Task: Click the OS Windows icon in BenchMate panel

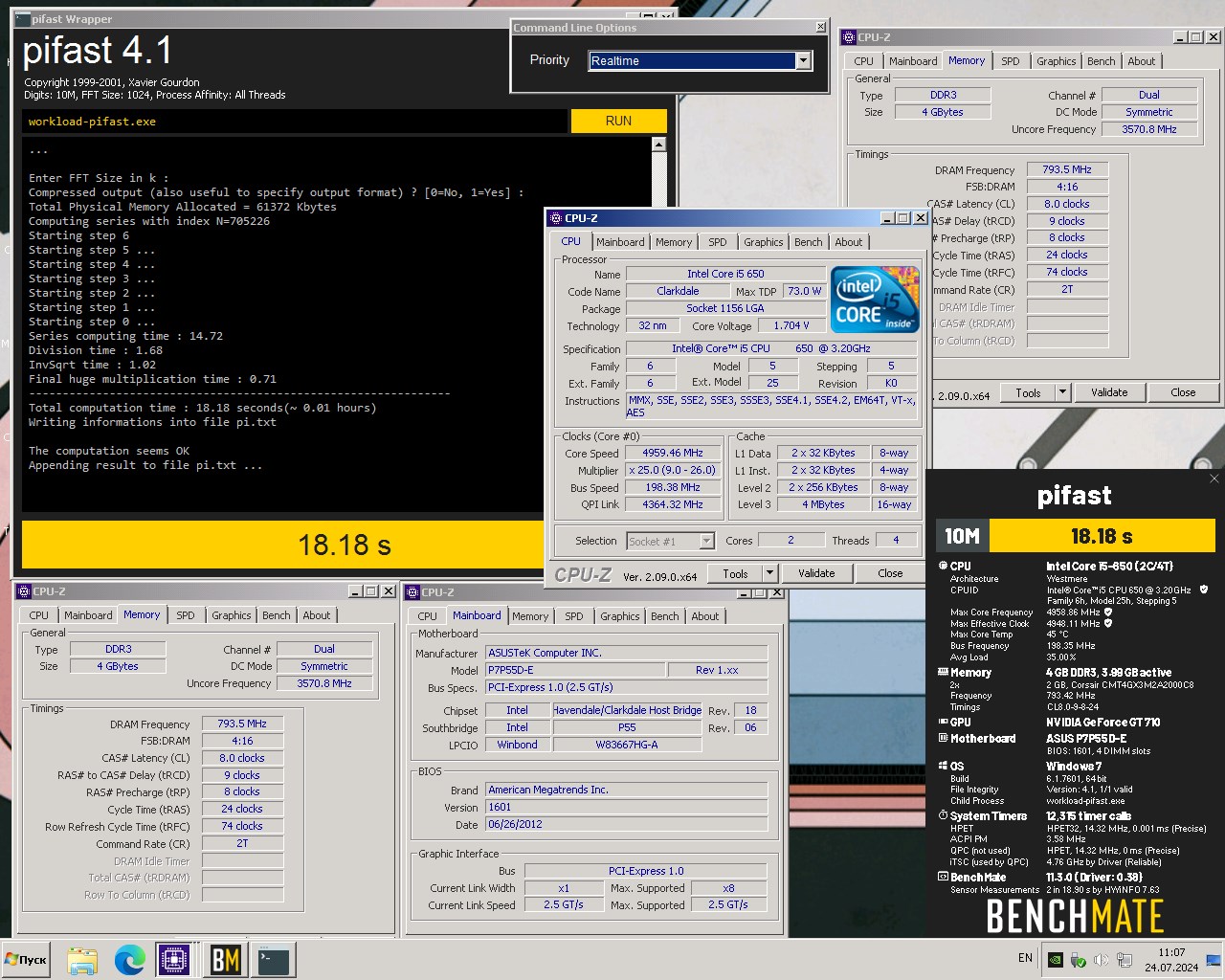Action: click(x=943, y=767)
